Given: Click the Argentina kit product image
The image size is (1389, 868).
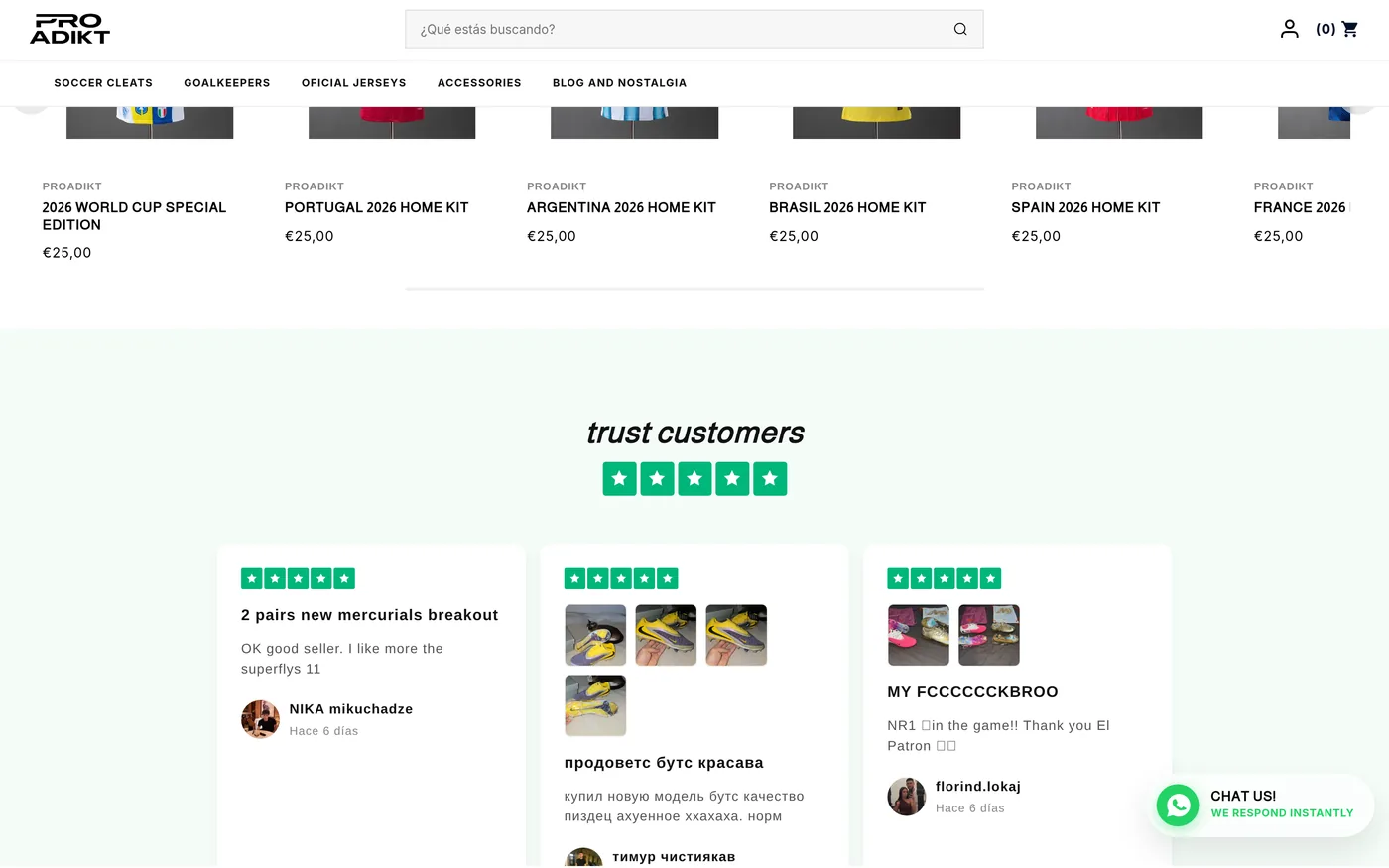Looking at the screenshot, I should 634,123.
